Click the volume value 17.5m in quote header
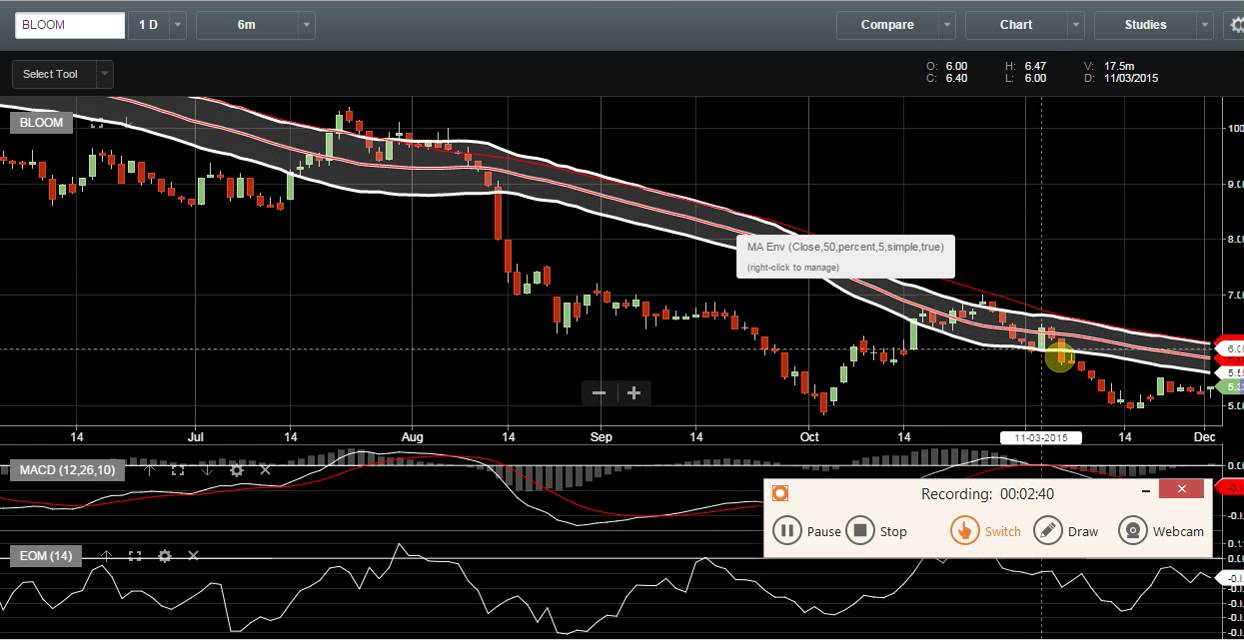Image resolution: width=1244 pixels, height=640 pixels. click(1121, 66)
